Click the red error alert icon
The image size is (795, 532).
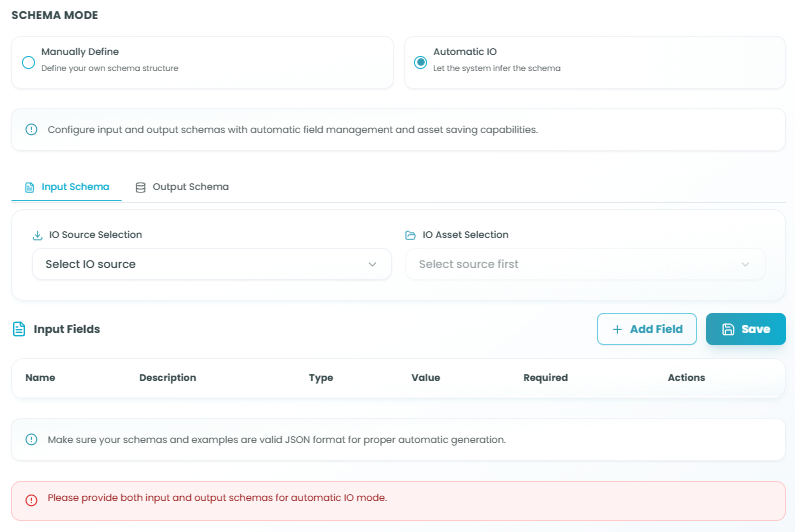coord(31,499)
